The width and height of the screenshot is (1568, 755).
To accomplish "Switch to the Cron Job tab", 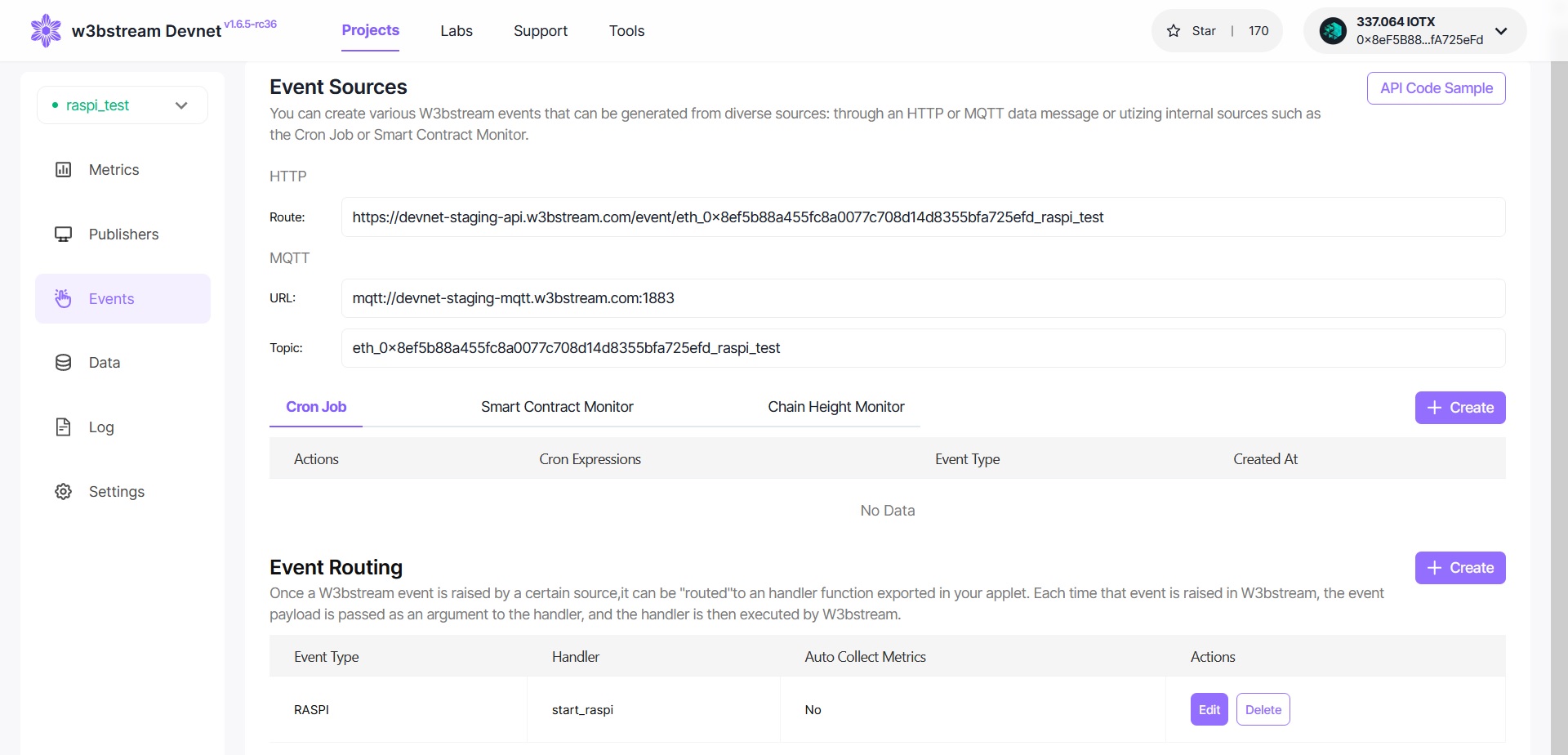I will pyautogui.click(x=316, y=407).
